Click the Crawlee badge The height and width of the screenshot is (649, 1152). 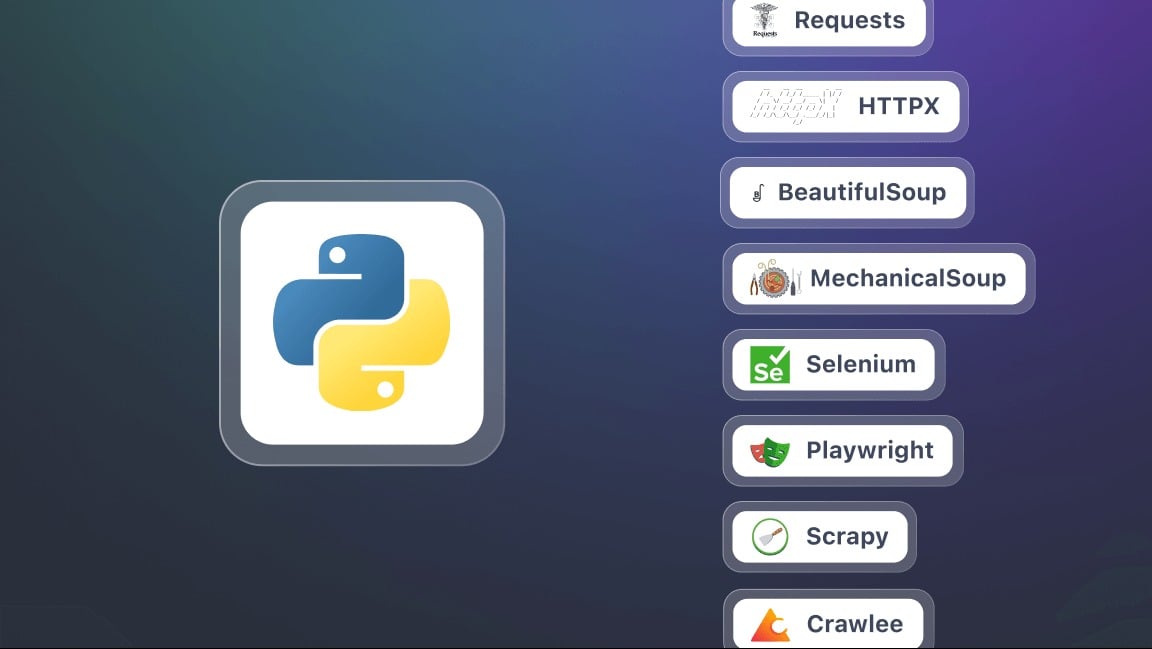[x=828, y=622]
